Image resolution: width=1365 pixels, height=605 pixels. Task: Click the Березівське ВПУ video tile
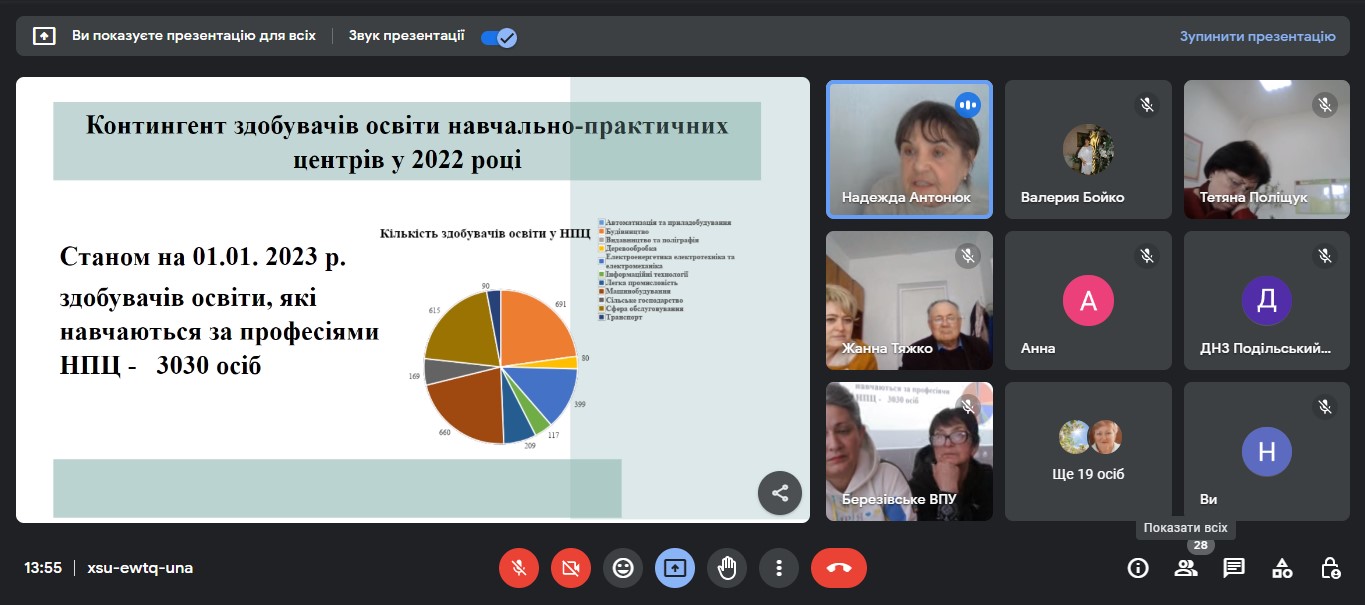tap(909, 451)
